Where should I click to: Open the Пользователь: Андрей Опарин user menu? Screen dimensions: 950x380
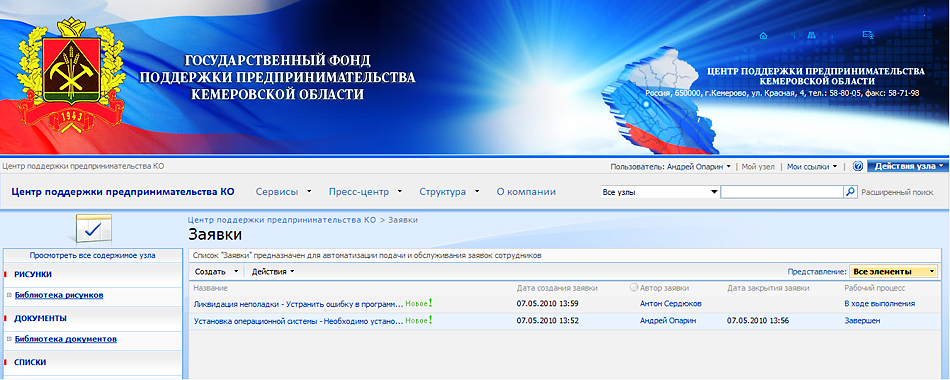(x=671, y=167)
